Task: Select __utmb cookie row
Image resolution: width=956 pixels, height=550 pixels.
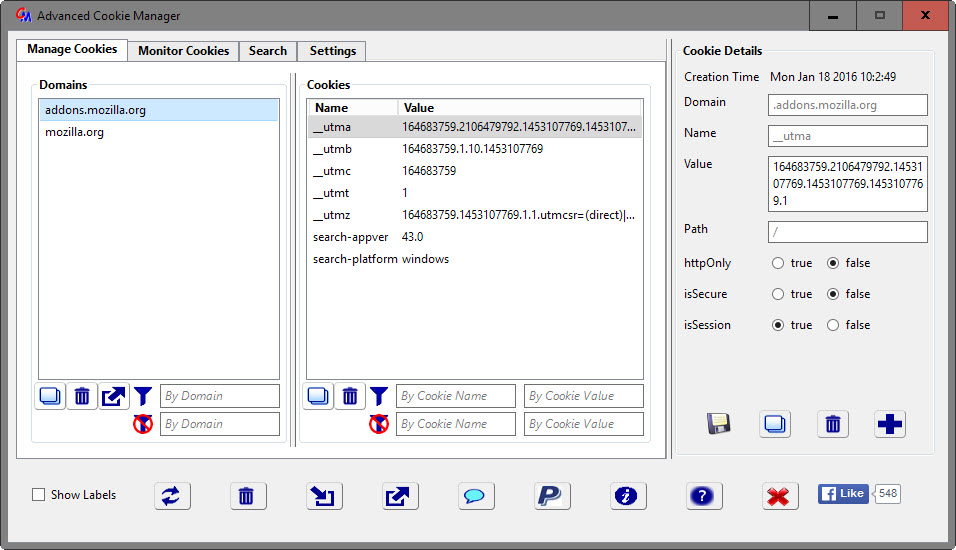Action: (x=475, y=149)
